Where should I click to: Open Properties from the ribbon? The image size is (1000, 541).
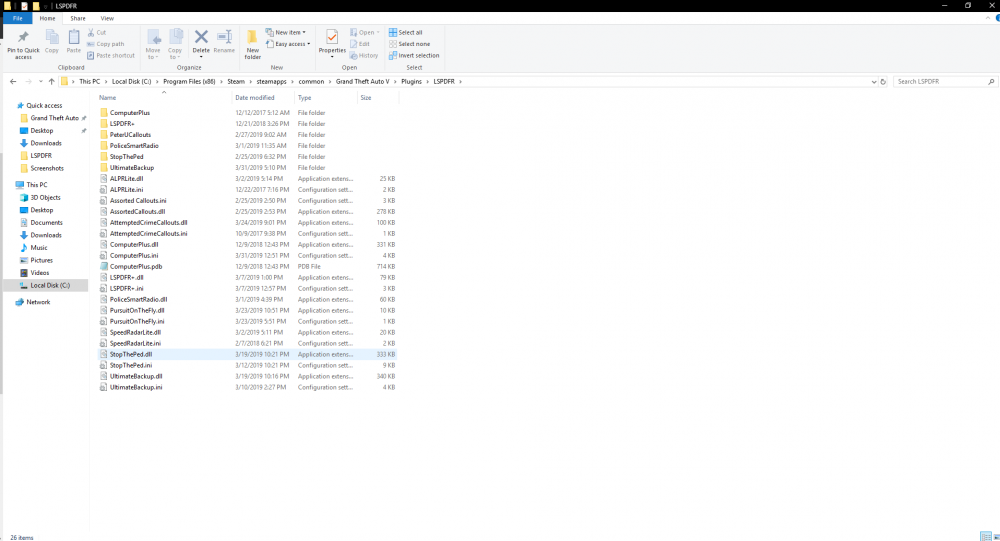point(332,44)
